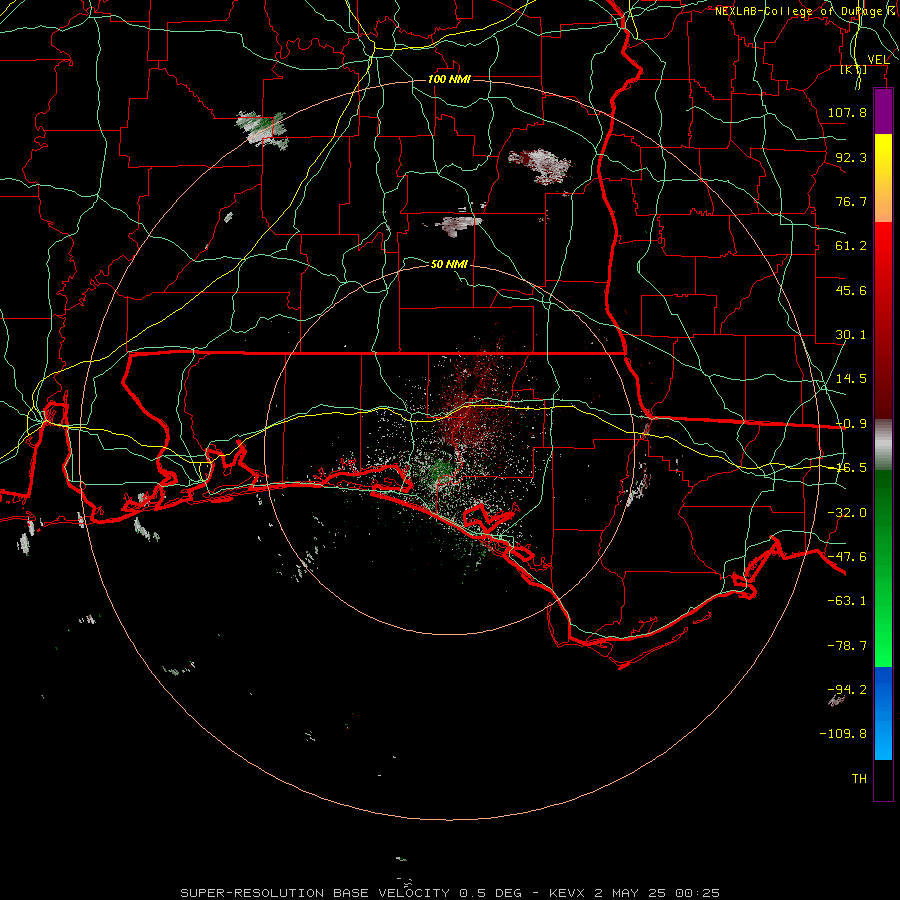Click the -63.1 velocity scale value
Viewport: 900px width, 900px height.
tap(847, 601)
